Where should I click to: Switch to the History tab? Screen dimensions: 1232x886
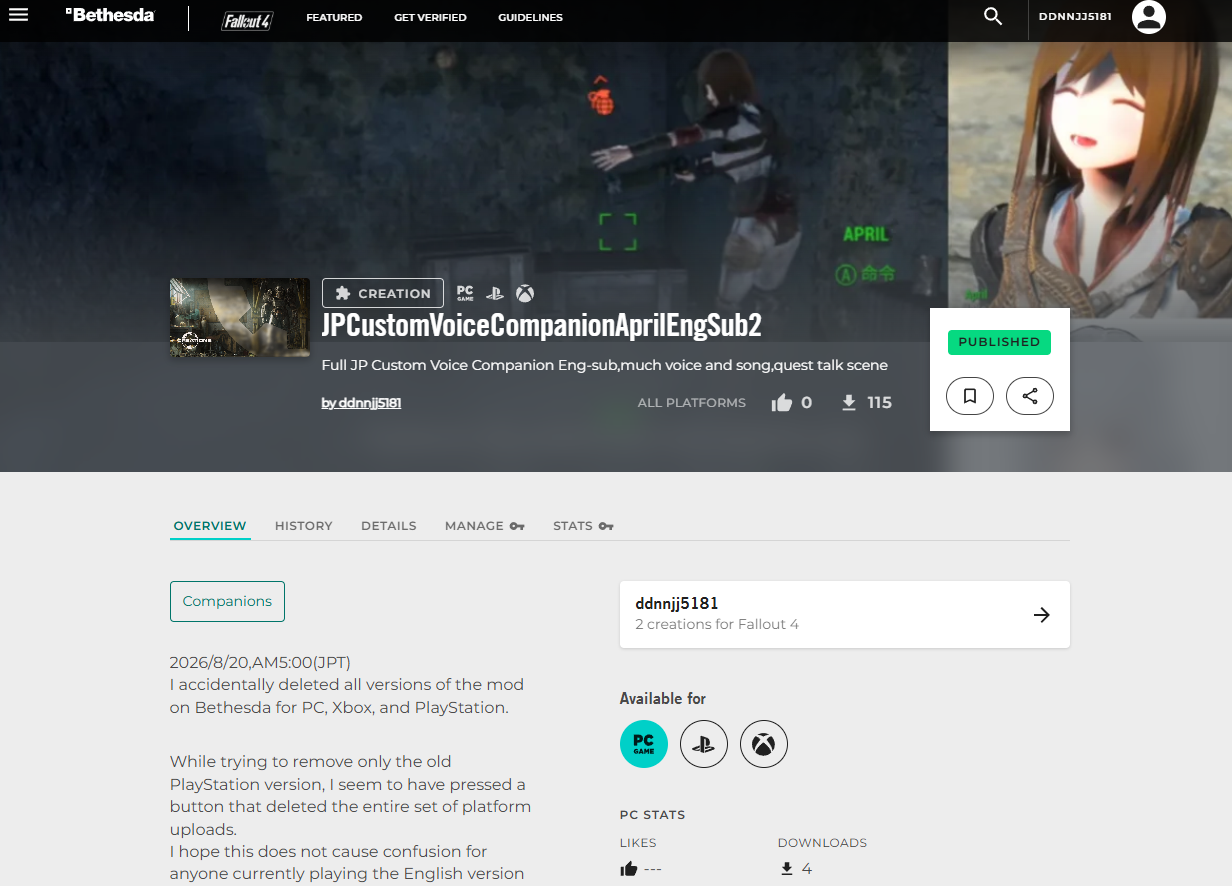tap(304, 526)
